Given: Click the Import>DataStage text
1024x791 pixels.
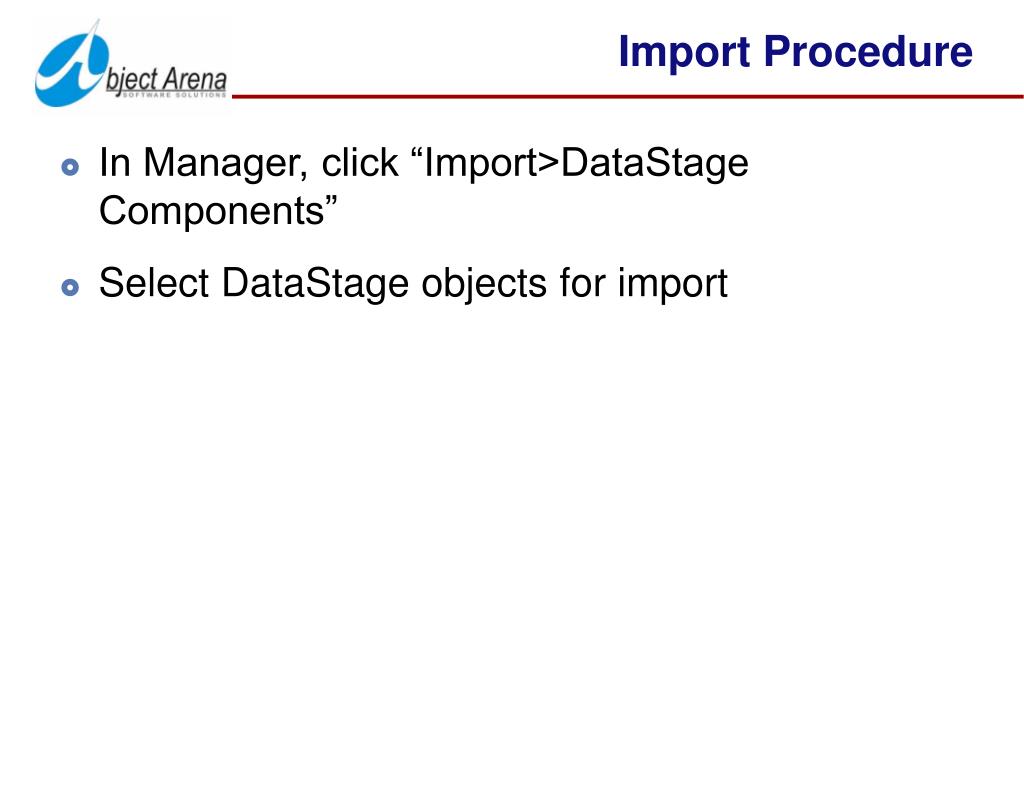Looking at the screenshot, I should [586, 163].
